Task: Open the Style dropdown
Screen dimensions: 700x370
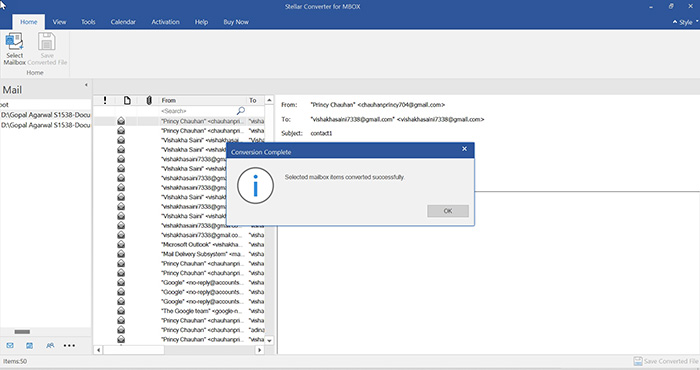Action: (x=686, y=22)
